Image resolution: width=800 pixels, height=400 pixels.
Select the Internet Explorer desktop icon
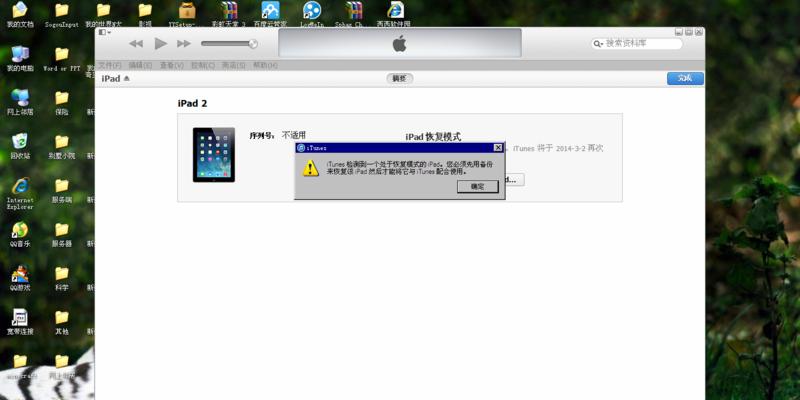pyautogui.click(x=20, y=193)
